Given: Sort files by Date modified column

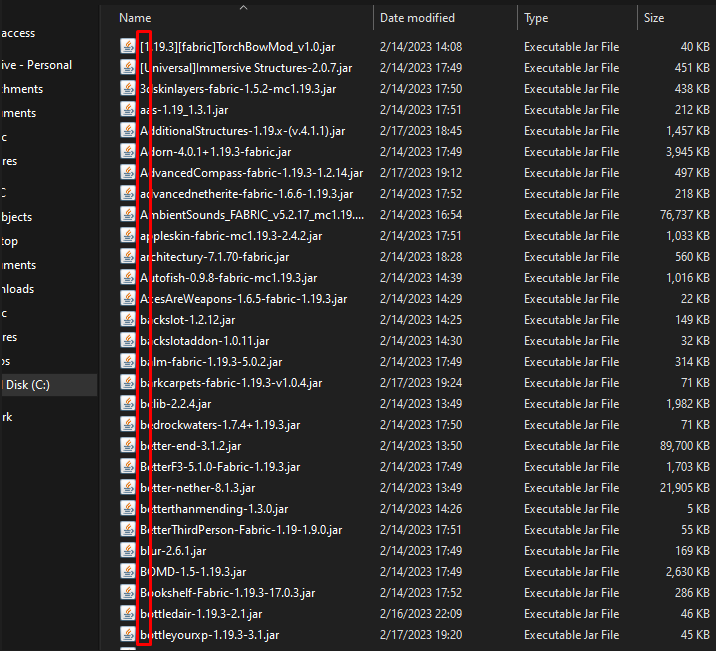Looking at the screenshot, I should pos(417,18).
